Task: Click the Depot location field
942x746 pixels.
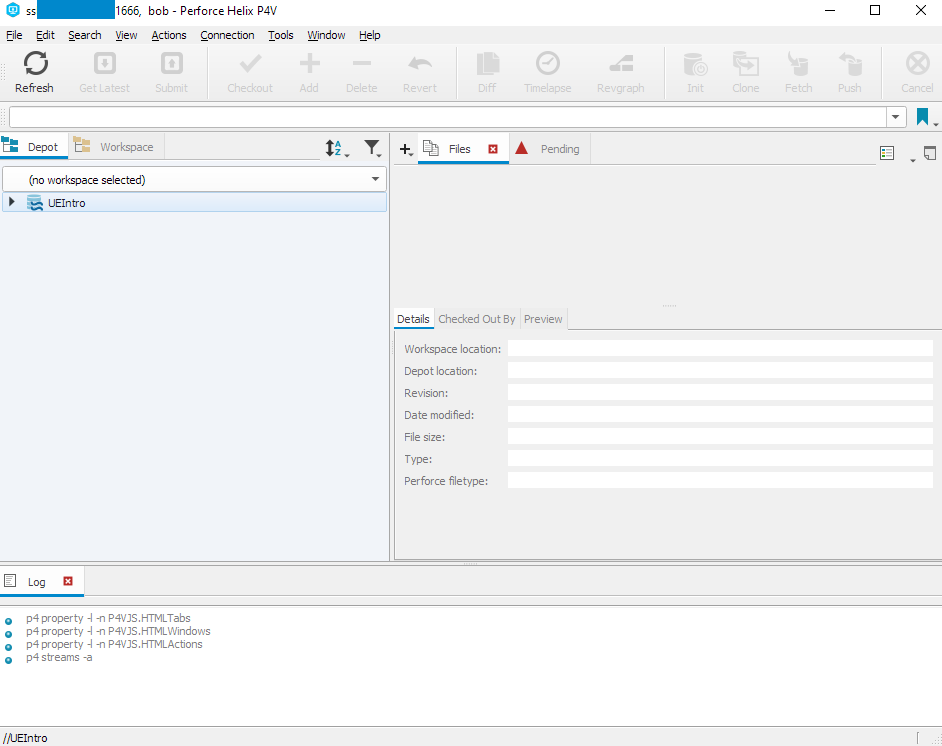Action: pyautogui.click(x=720, y=371)
